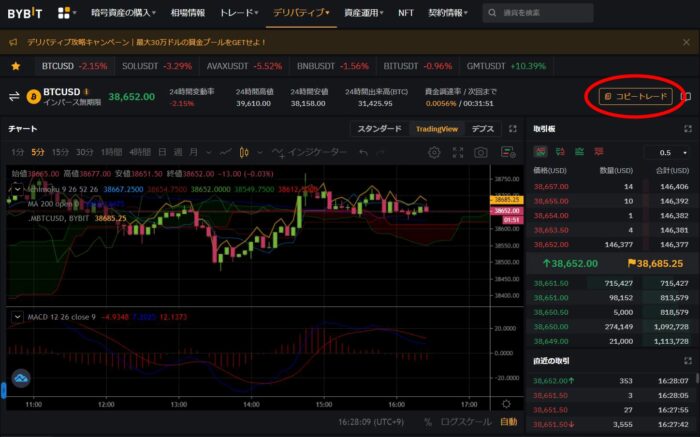This screenshot has width=700, height=437.
Task: Select the AVAXUSDT ticker
Action: coord(244,66)
